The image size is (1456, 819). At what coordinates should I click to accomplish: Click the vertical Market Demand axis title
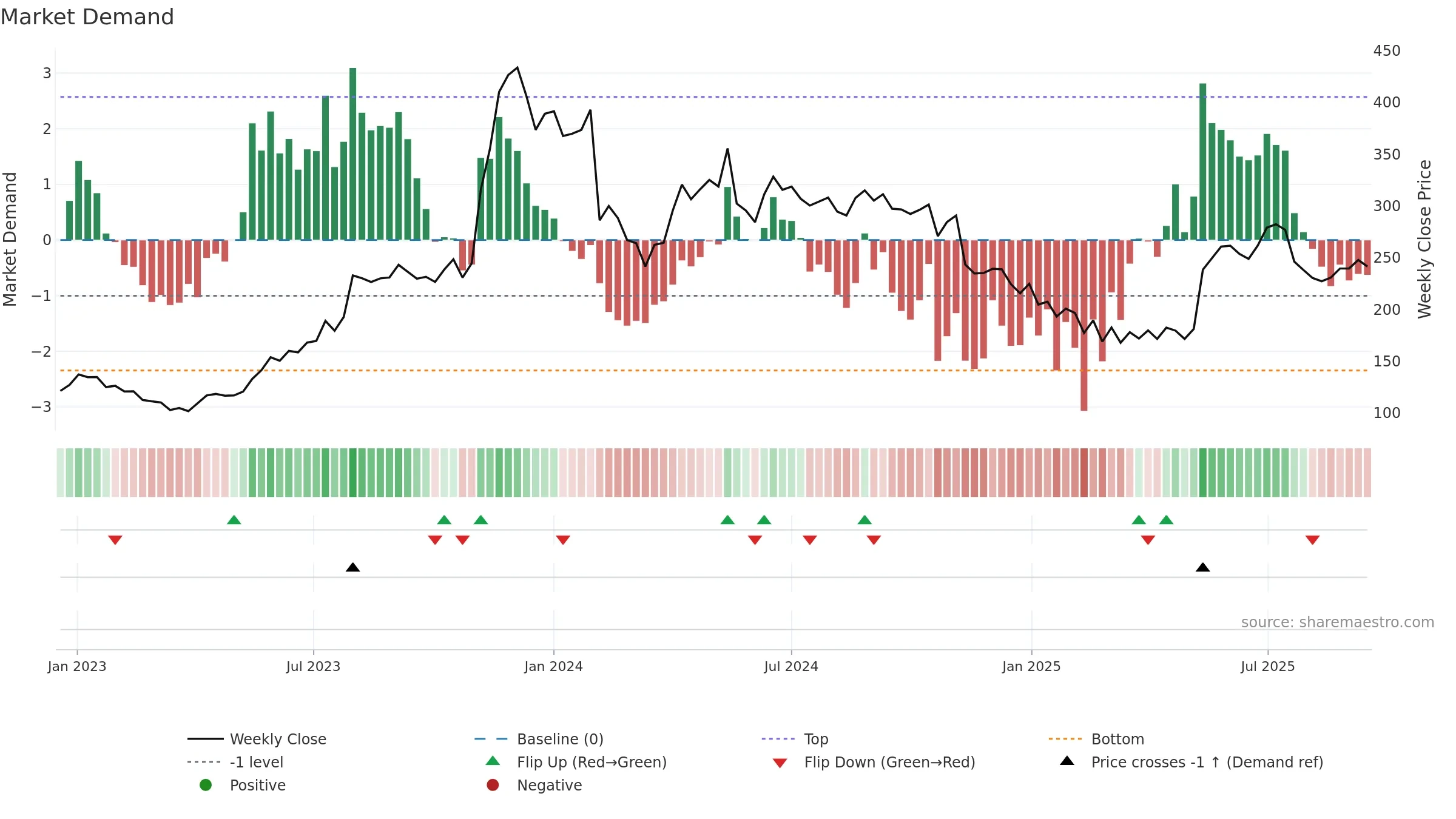click(x=10, y=239)
